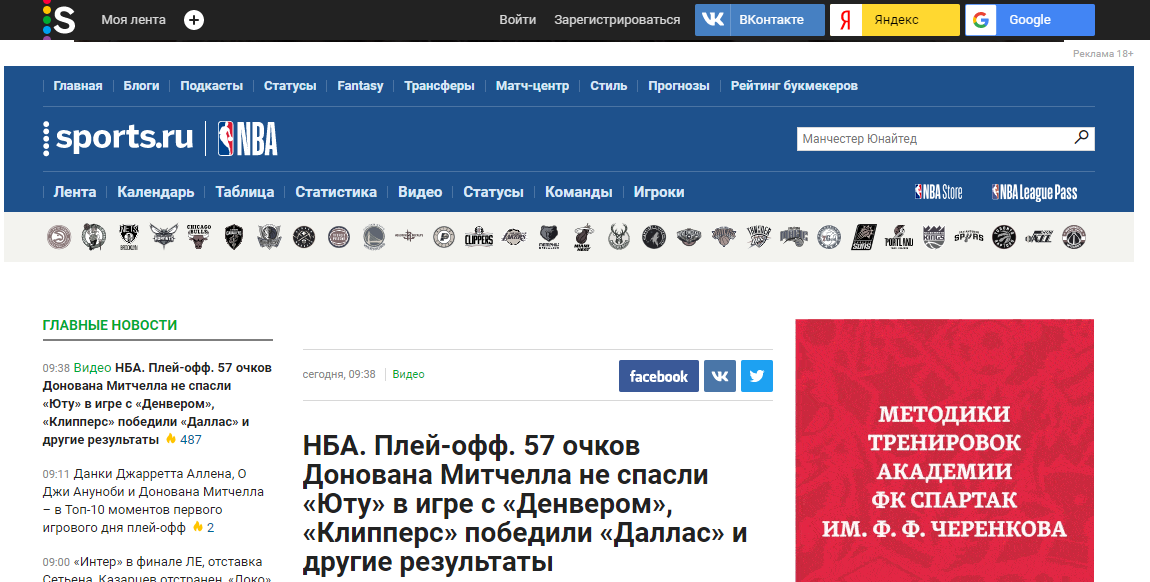The height and width of the screenshot is (582, 1150).
Task: Open the Sacramento Kings logo
Action: point(934,237)
